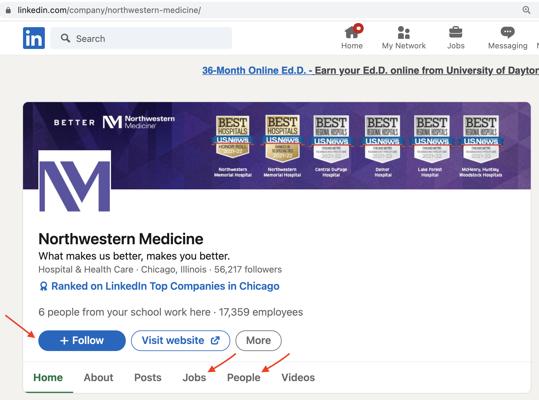Open the More options dropdown
The image size is (539, 400).
point(258,340)
